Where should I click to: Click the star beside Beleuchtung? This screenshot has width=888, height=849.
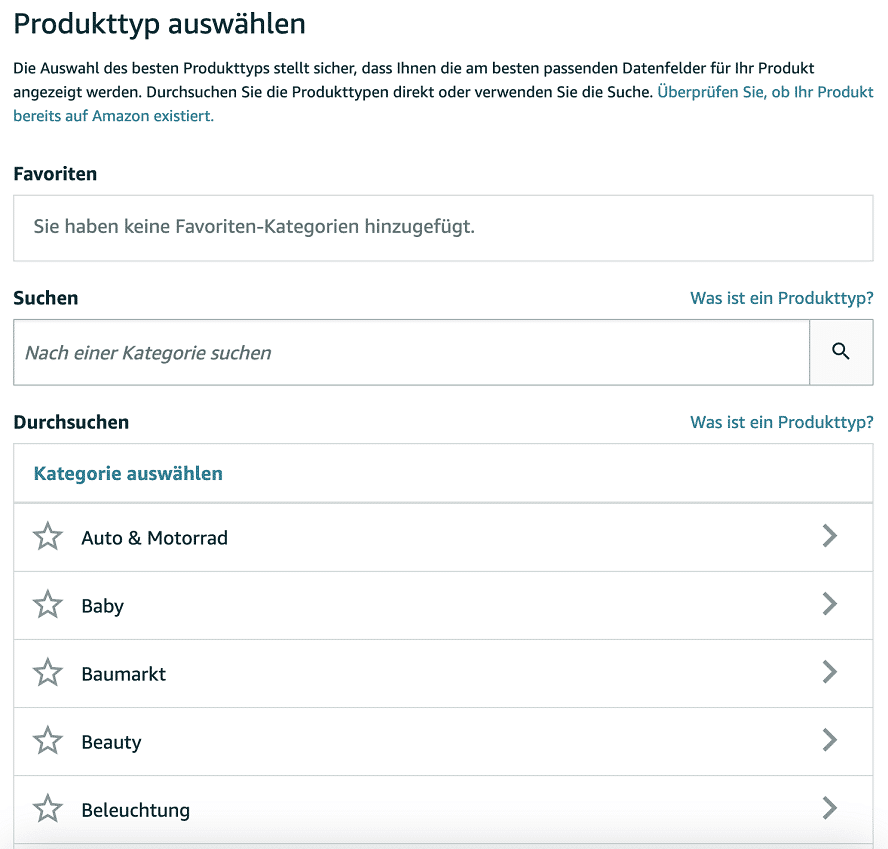(48, 809)
